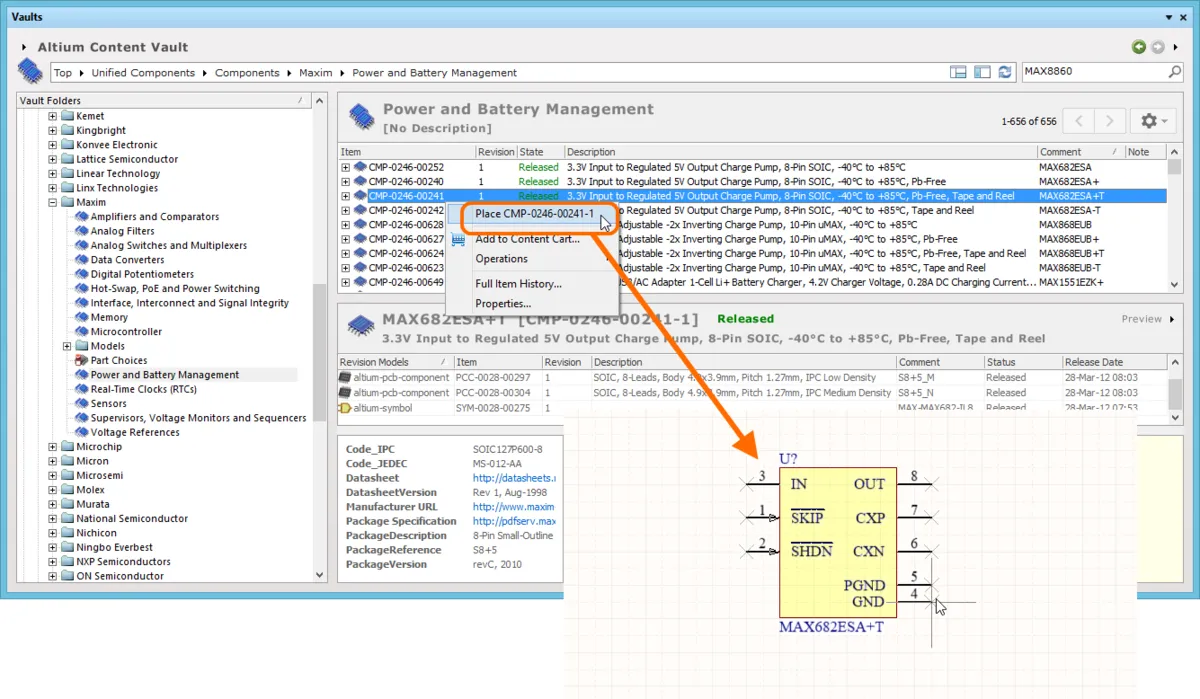Select the SYM-0028-00275 model row
Screen dimensions: 1200x699
coord(753,408)
